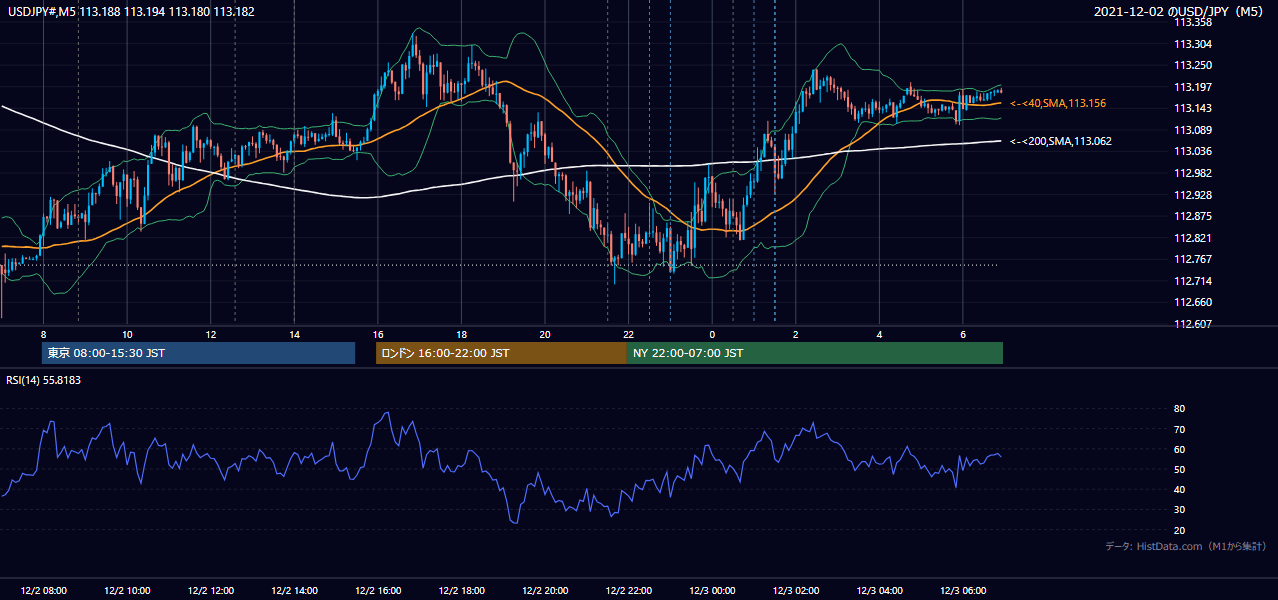Click price level 113.250 on the price axis
The height and width of the screenshot is (600, 1278).
tap(1192, 65)
